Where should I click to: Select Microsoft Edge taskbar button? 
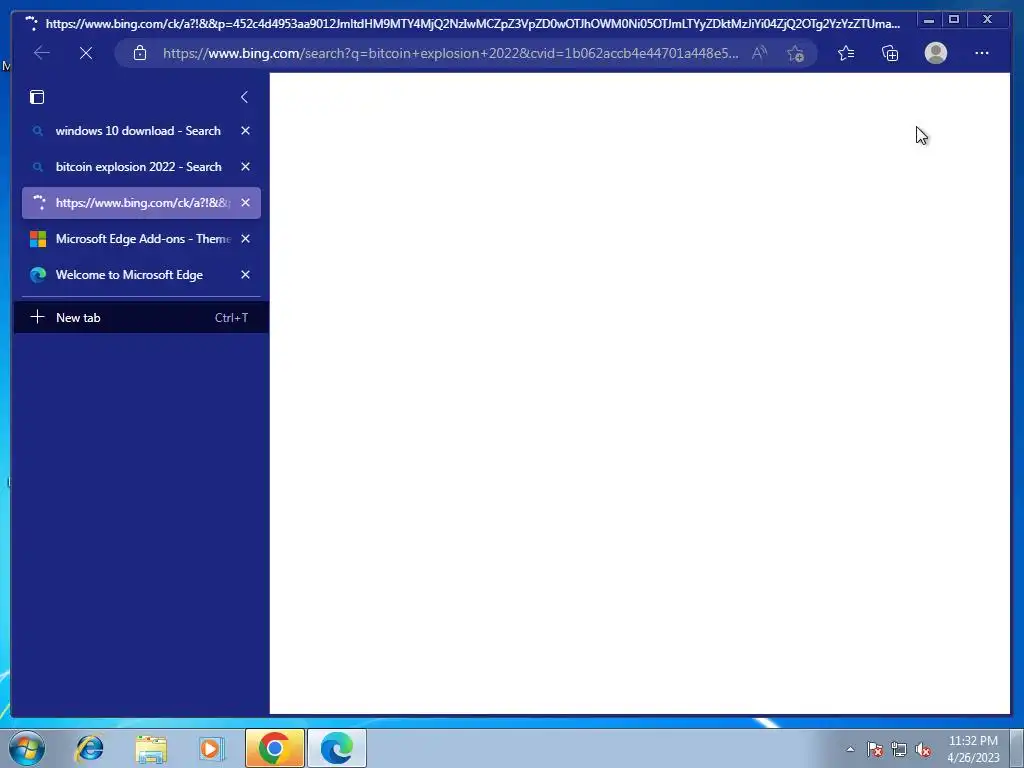point(337,748)
